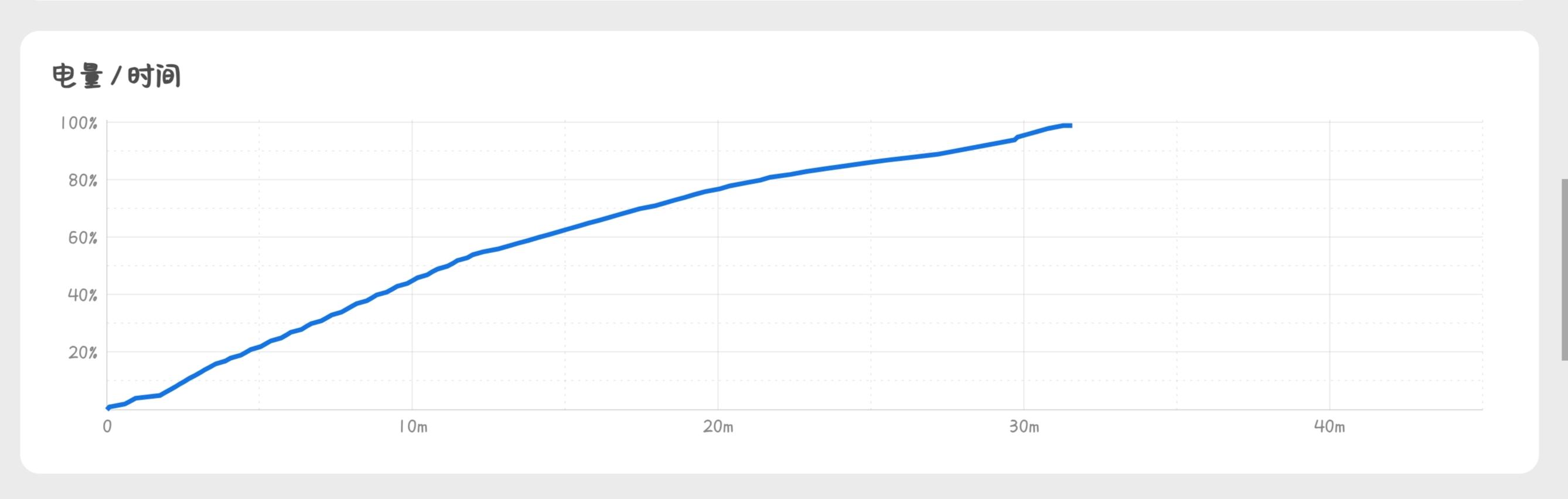Image resolution: width=1568 pixels, height=499 pixels.
Task: Click the 40m gridline at the 60% line
Action: (x=1330, y=237)
